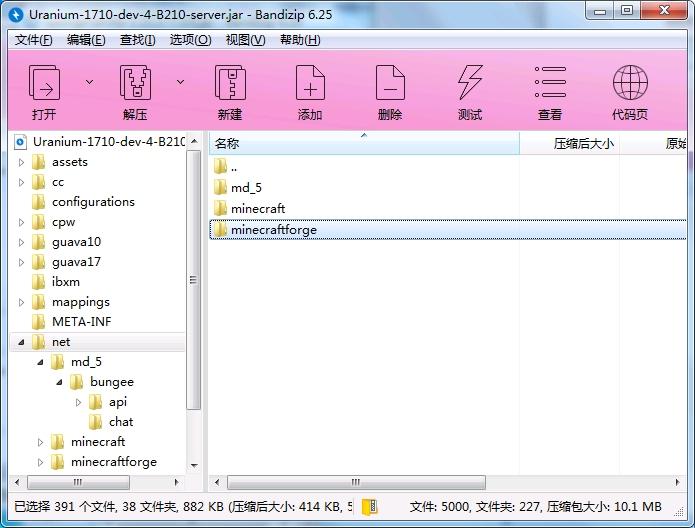Image resolution: width=695 pixels, height=528 pixels.
Task: Expand the api tree node
Action: pos(78,403)
